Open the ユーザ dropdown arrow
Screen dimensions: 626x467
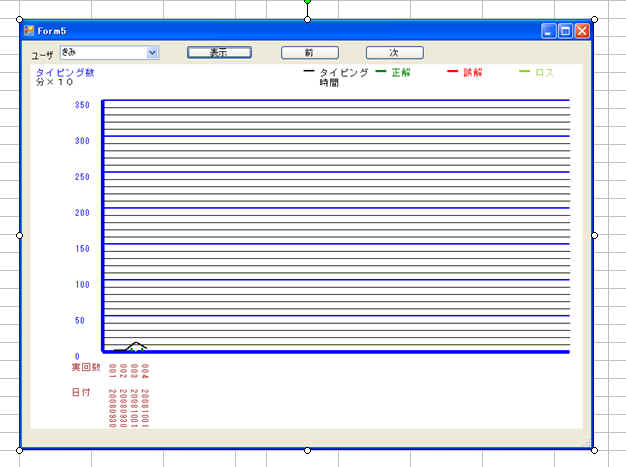click(x=153, y=52)
